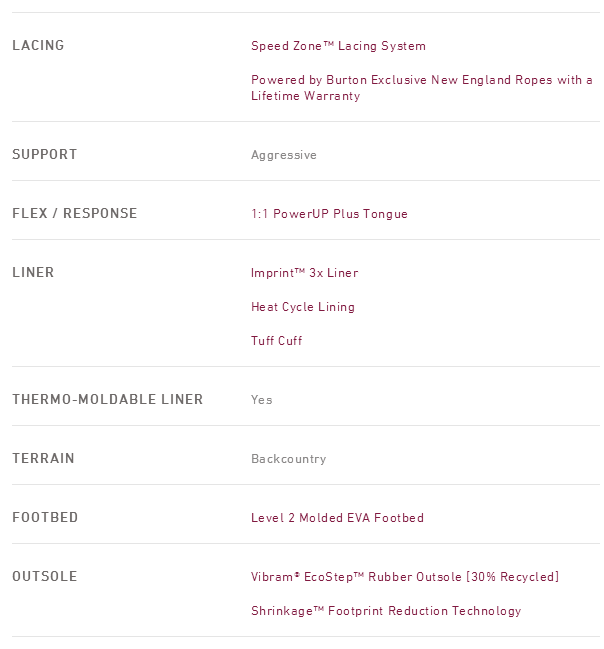
Task: Click the Aggressive support value
Action: (283, 155)
